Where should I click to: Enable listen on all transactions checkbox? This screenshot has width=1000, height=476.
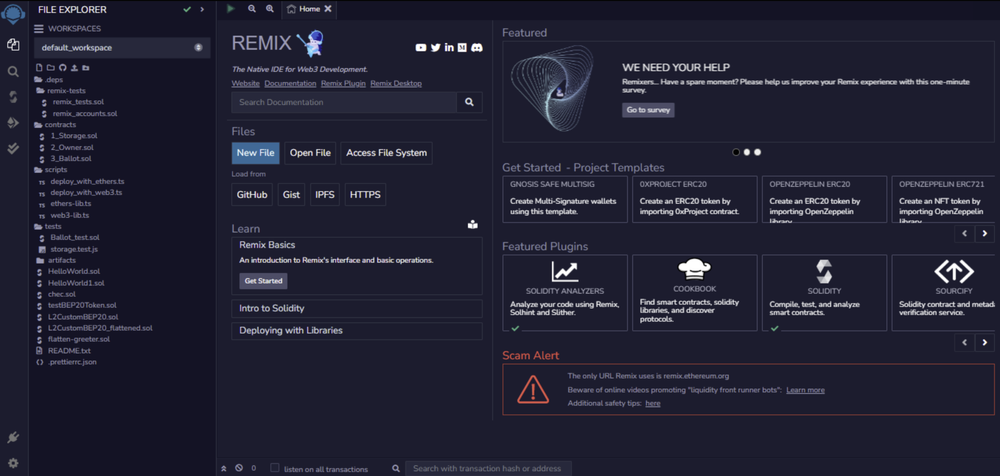coord(275,468)
